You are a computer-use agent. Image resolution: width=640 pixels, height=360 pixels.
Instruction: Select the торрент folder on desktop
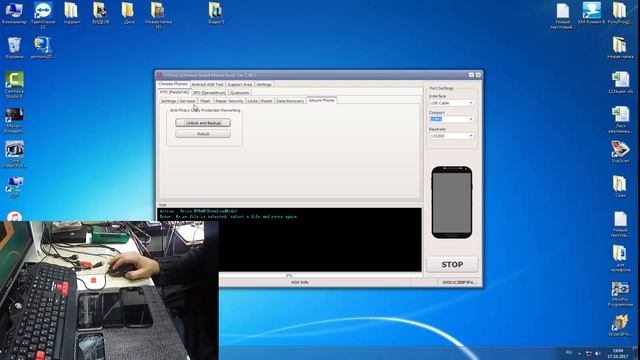[71, 13]
